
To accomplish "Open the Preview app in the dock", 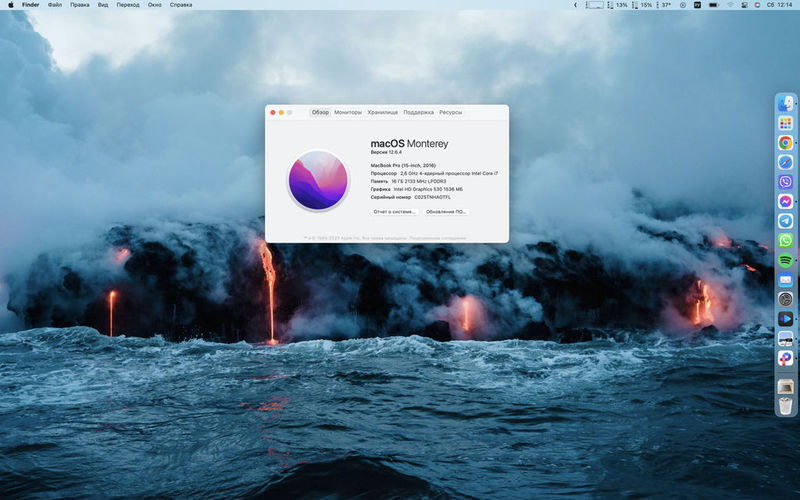I will click(785, 338).
